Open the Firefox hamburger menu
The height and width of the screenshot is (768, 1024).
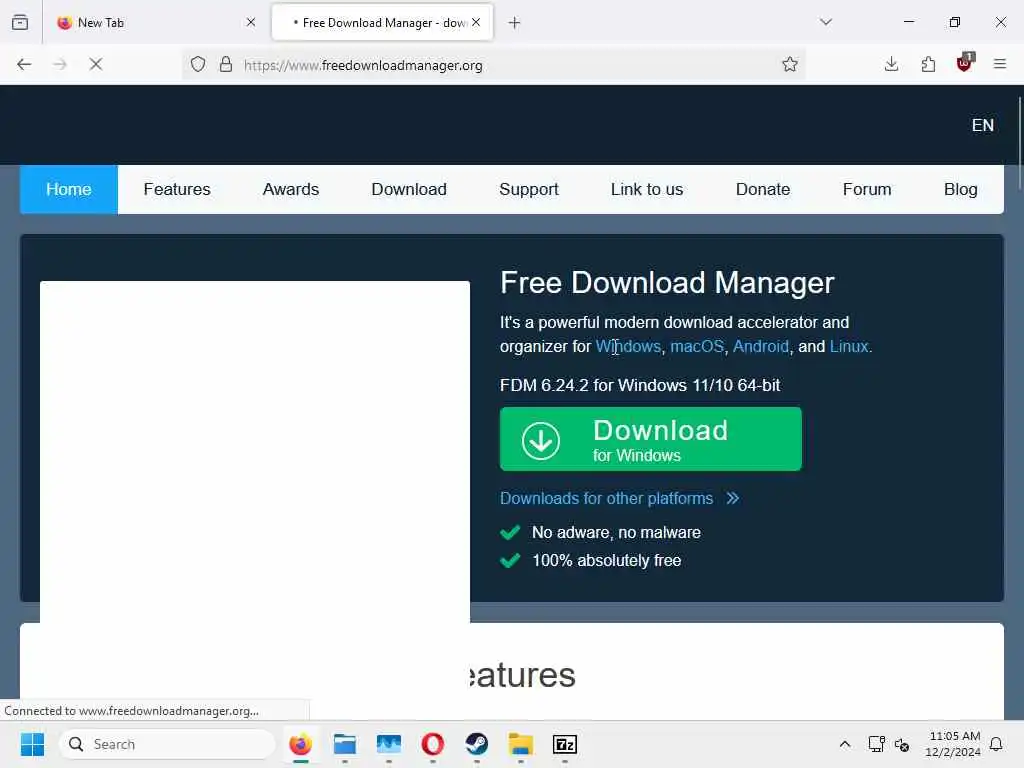click(x=1000, y=64)
